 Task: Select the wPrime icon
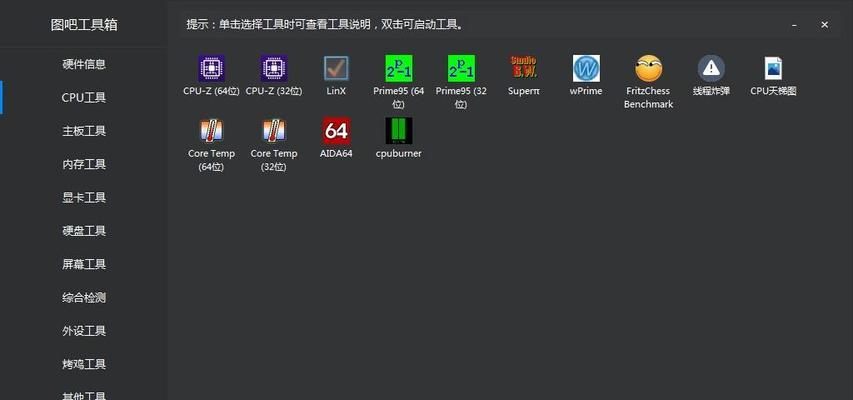click(586, 68)
